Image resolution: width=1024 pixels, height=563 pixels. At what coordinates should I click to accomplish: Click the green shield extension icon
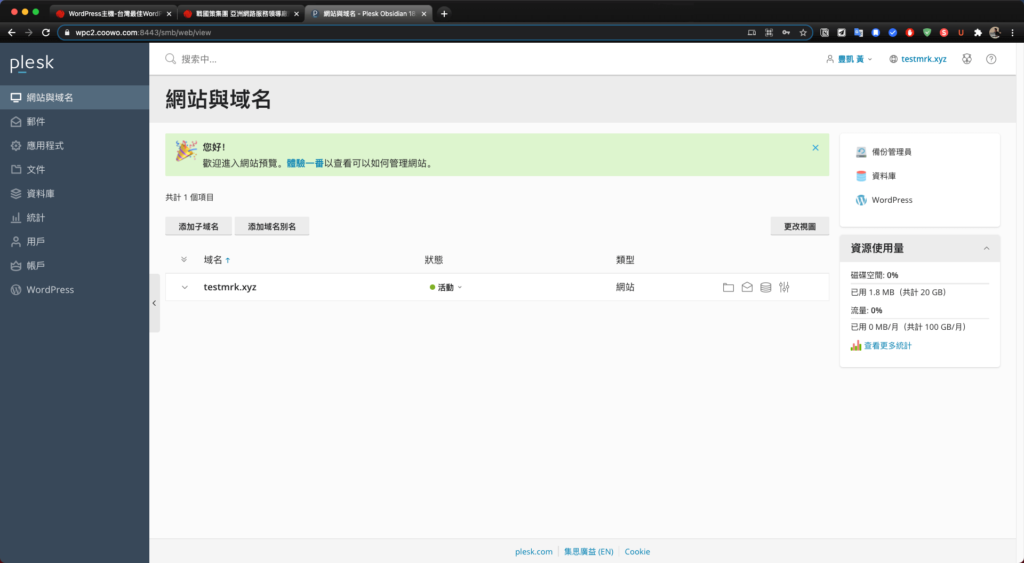click(x=927, y=33)
